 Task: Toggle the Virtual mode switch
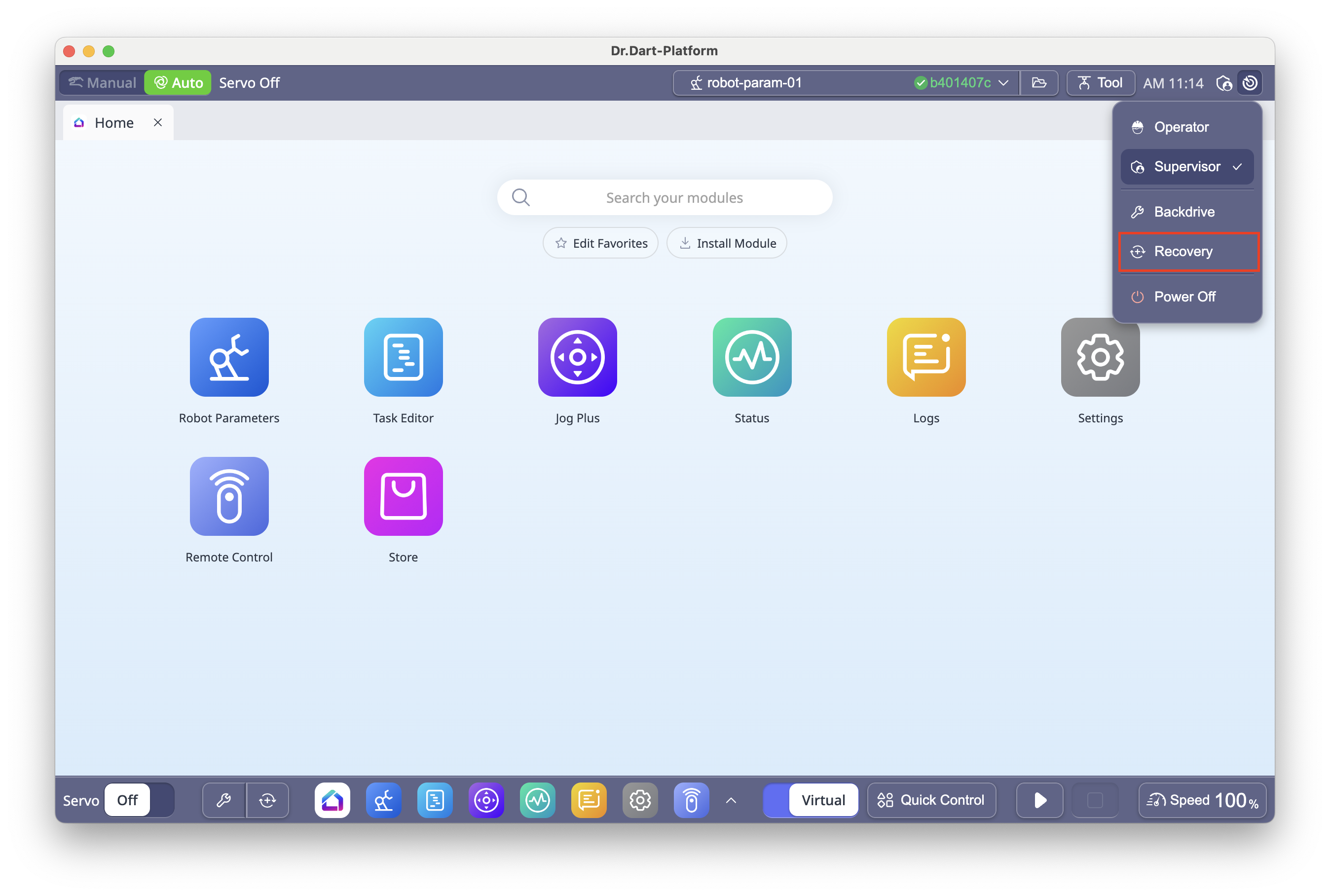810,800
